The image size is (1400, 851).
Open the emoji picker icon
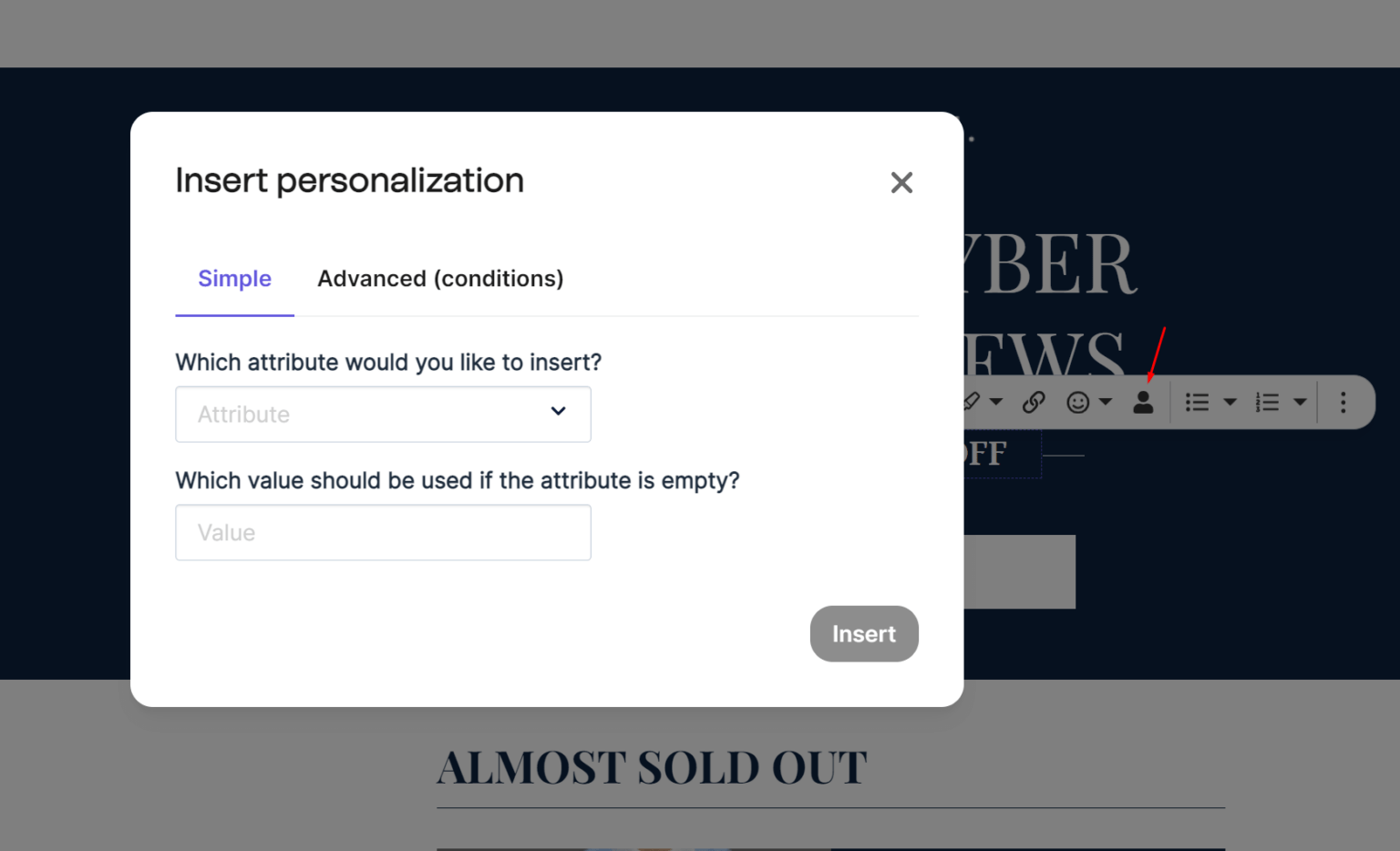(x=1076, y=401)
